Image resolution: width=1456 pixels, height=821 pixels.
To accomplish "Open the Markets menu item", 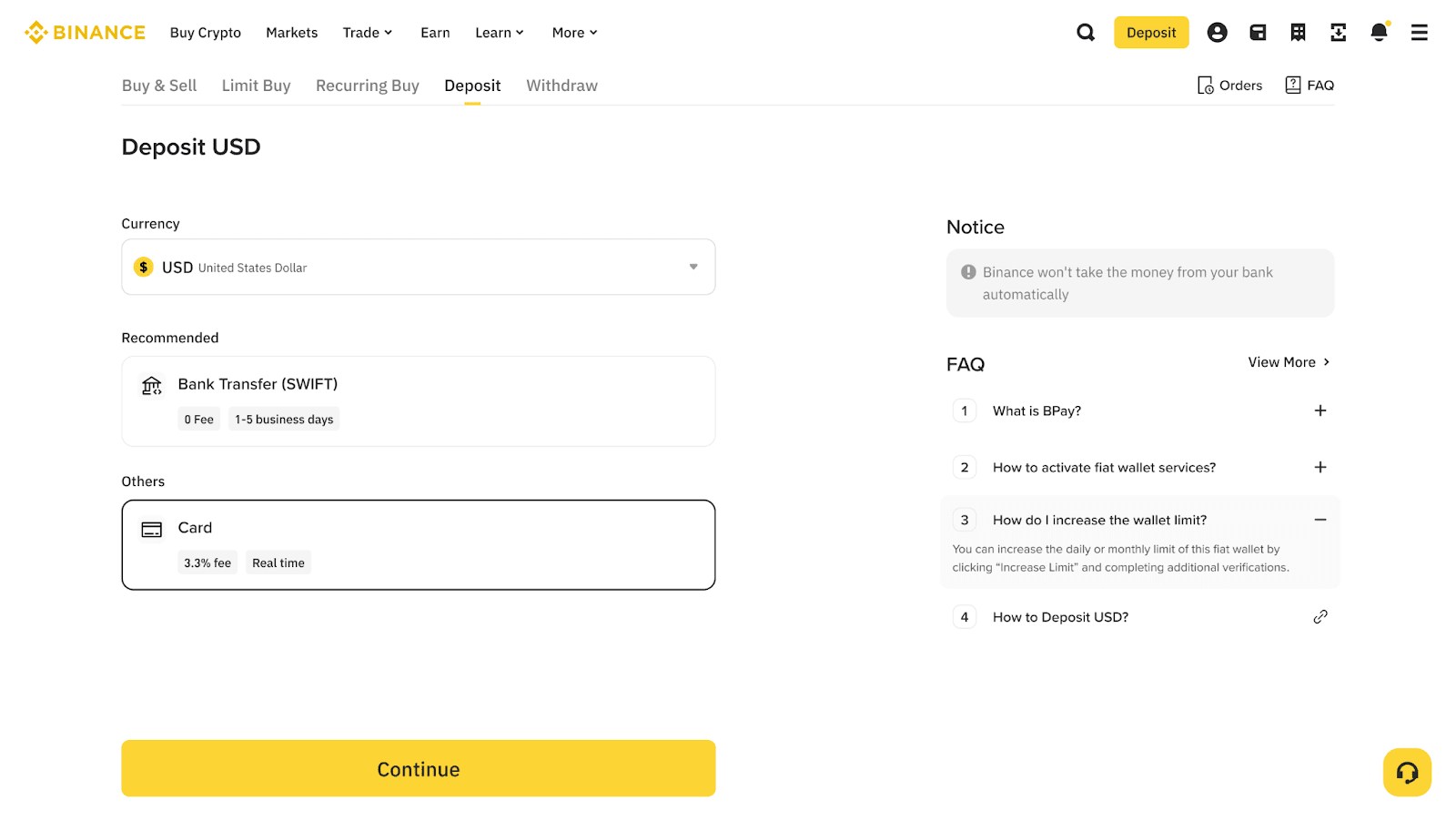I will 291,32.
